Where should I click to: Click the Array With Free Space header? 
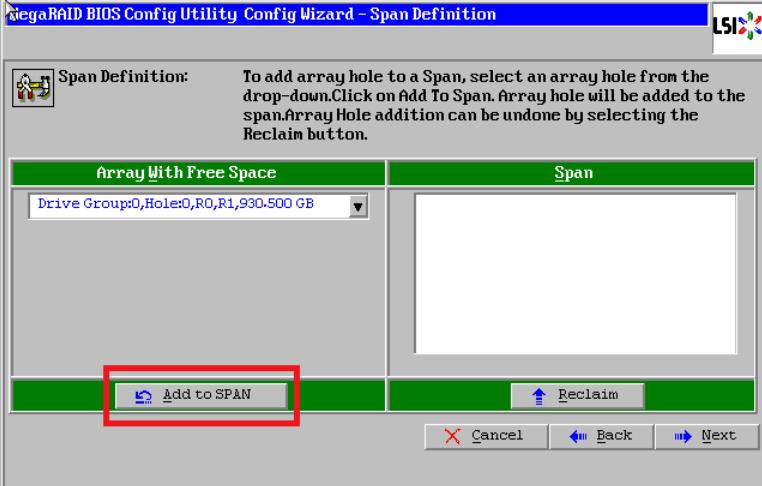point(198,173)
